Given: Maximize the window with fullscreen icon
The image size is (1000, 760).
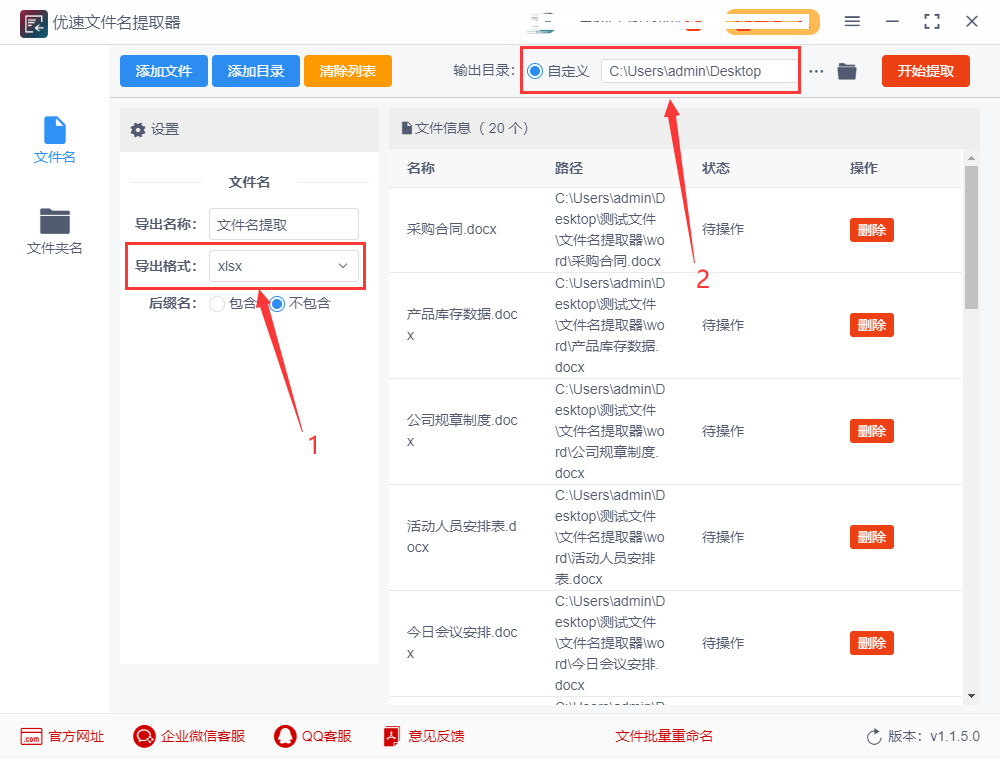Looking at the screenshot, I should pyautogui.click(x=932, y=22).
